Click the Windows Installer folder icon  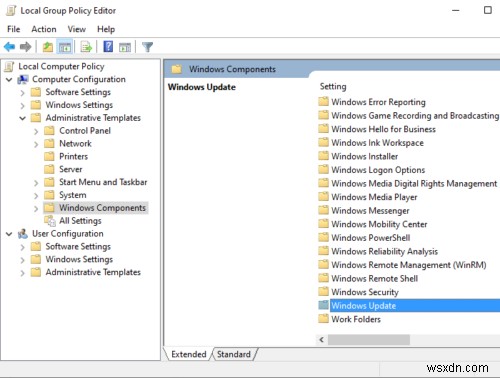[x=323, y=156]
